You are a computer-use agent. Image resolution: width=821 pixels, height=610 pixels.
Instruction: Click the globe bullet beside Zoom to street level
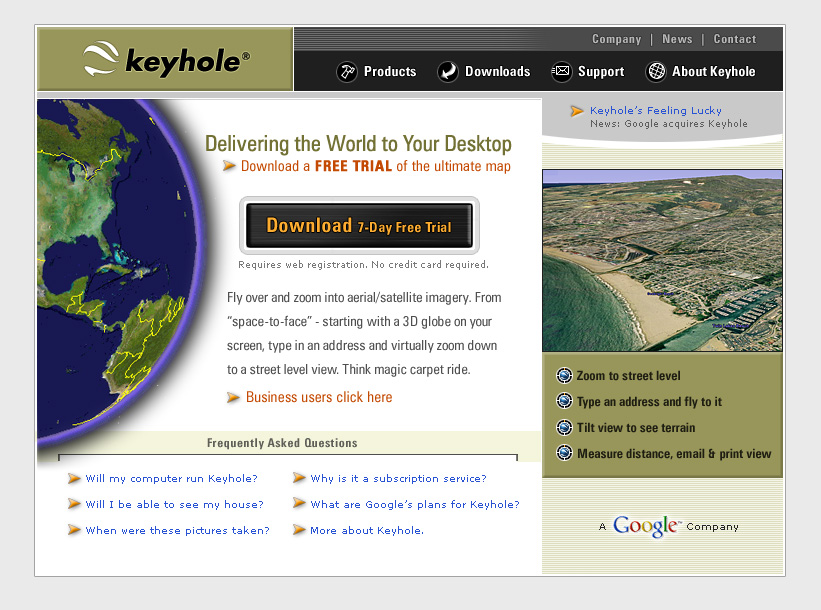tap(564, 375)
